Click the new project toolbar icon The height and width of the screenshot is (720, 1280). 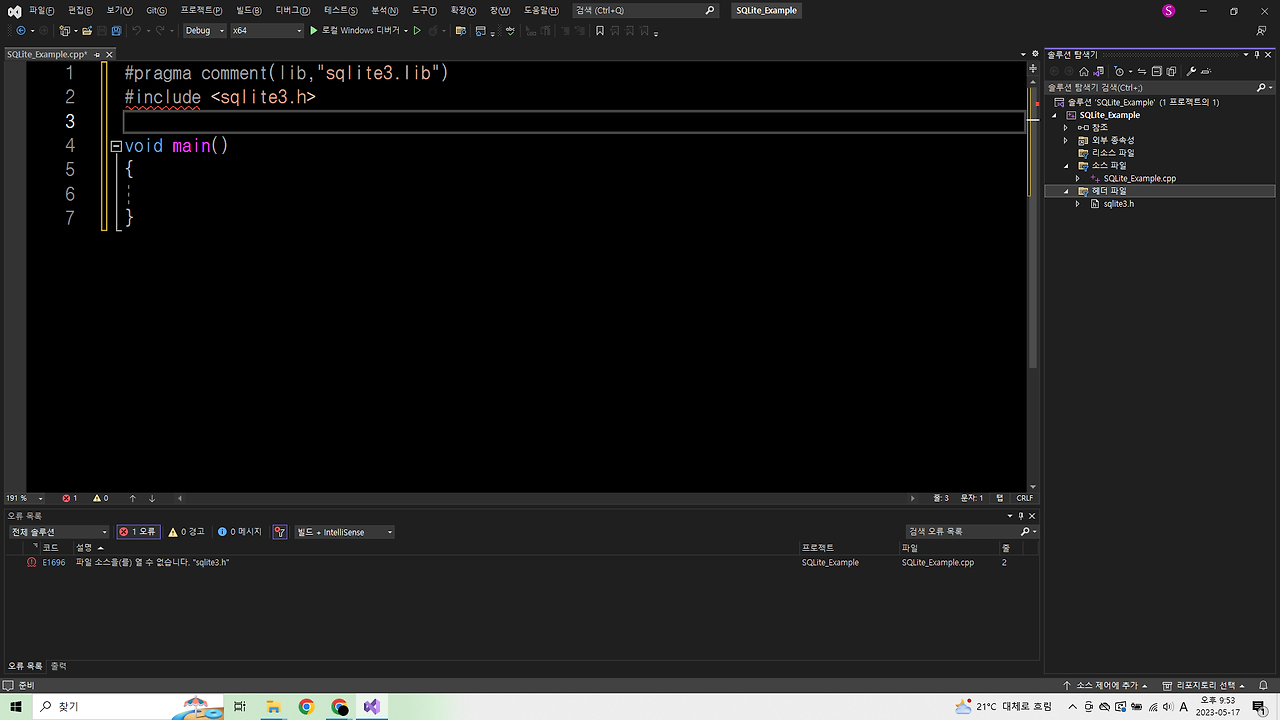coord(65,31)
